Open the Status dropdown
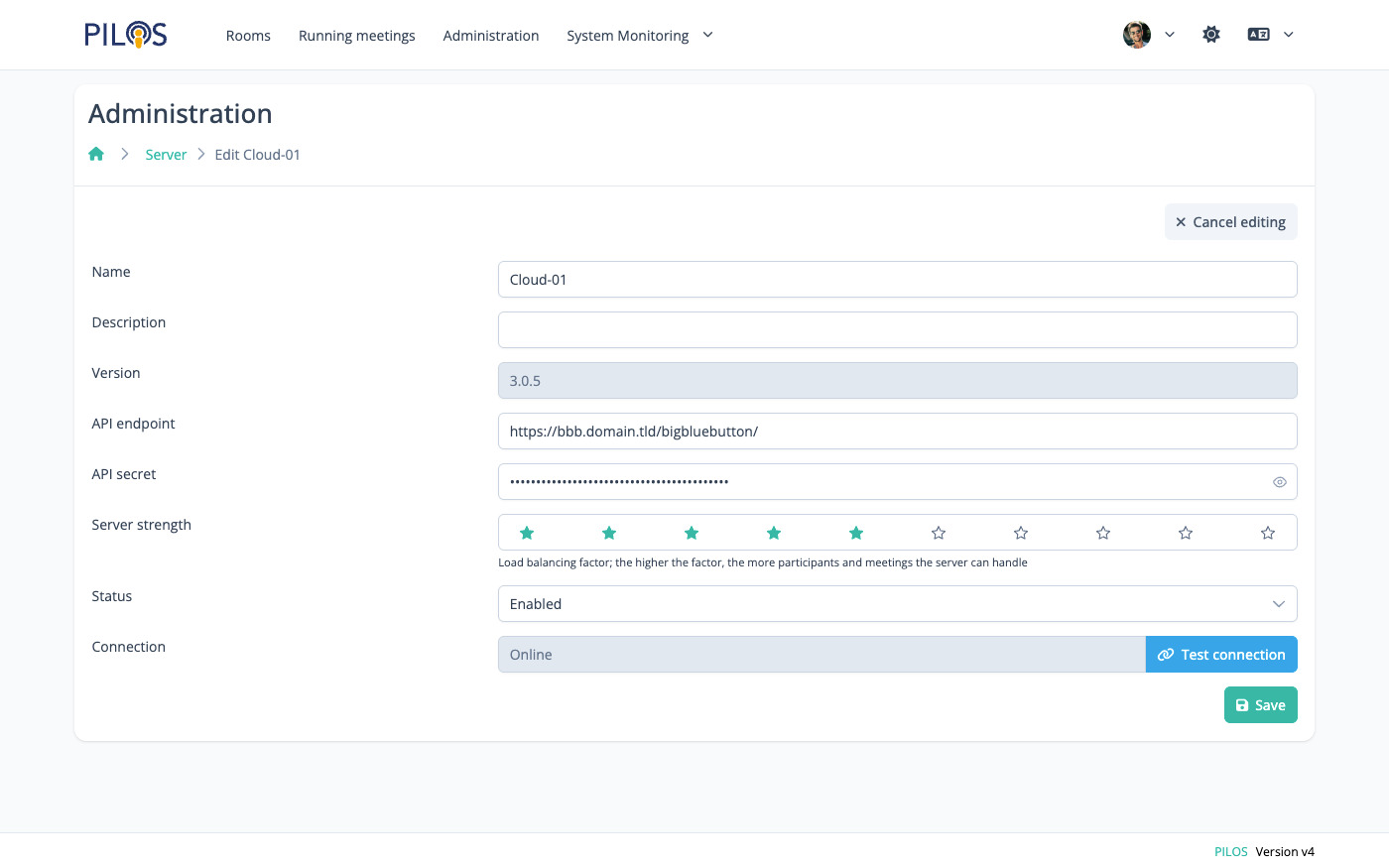1389x868 pixels. click(x=897, y=604)
